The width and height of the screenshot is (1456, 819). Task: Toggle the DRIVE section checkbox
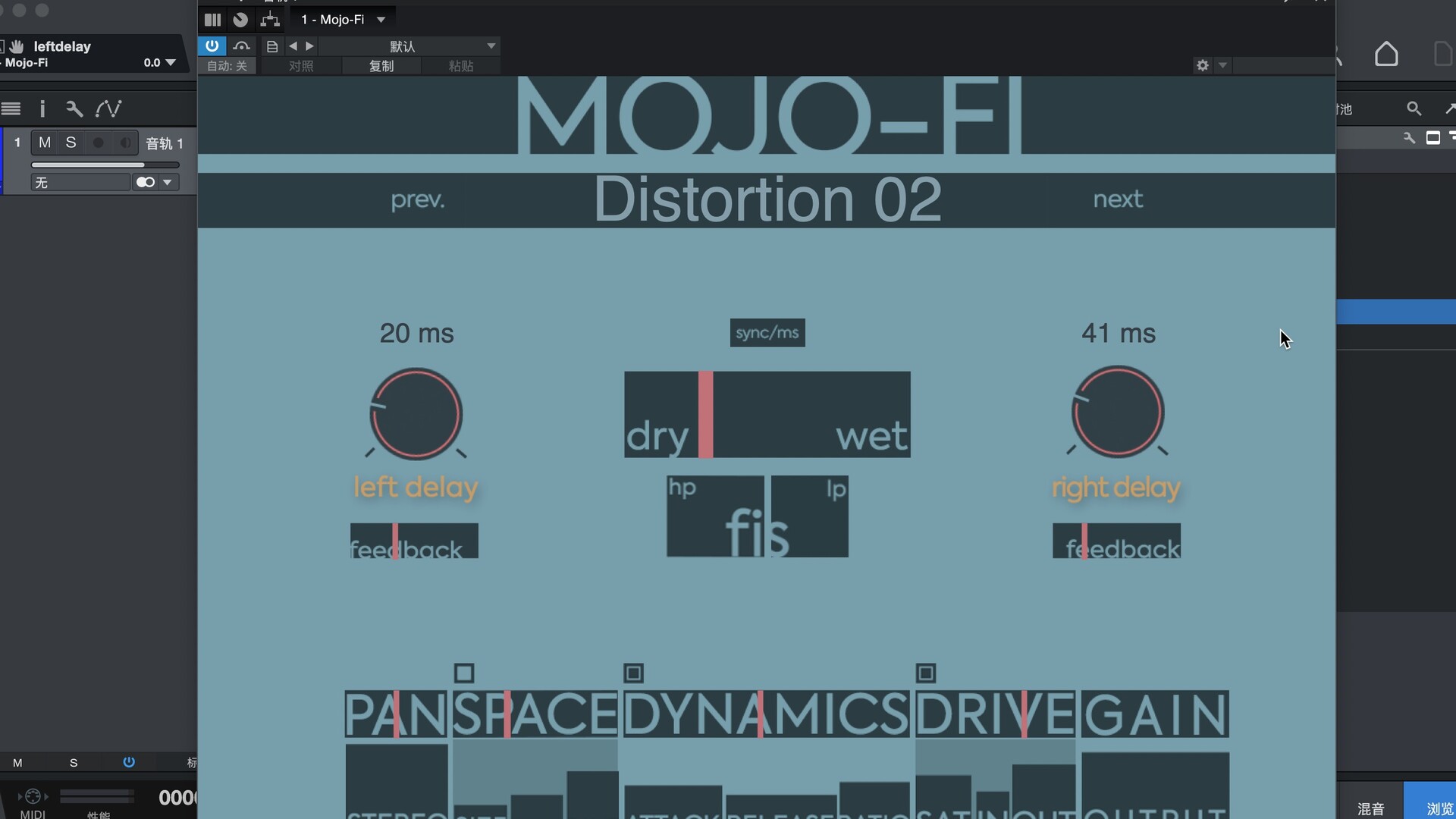pos(926,673)
